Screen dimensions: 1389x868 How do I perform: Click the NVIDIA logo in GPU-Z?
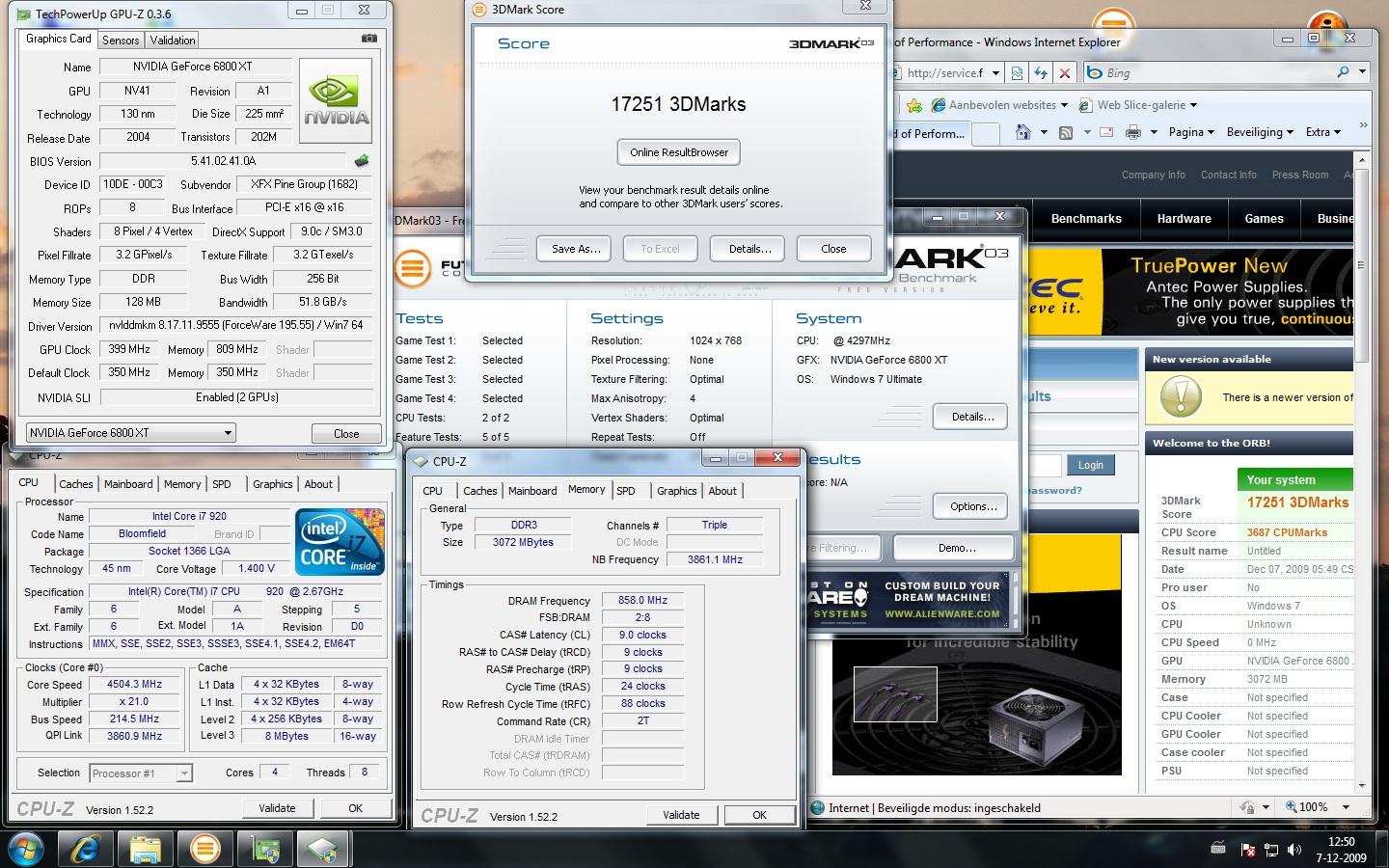pyautogui.click(x=336, y=100)
